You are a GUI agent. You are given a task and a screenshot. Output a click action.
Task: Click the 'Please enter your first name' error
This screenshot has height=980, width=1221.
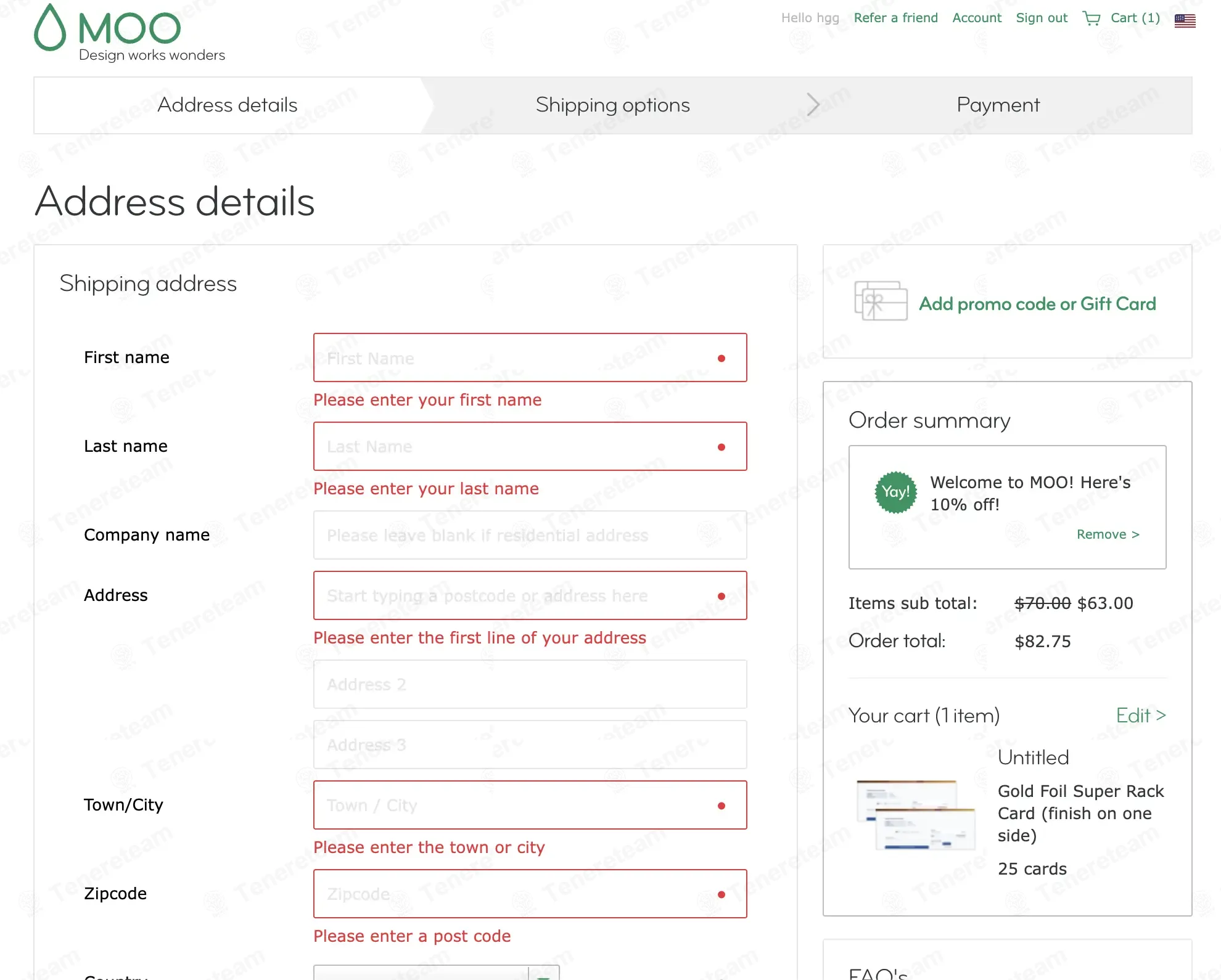(x=427, y=400)
